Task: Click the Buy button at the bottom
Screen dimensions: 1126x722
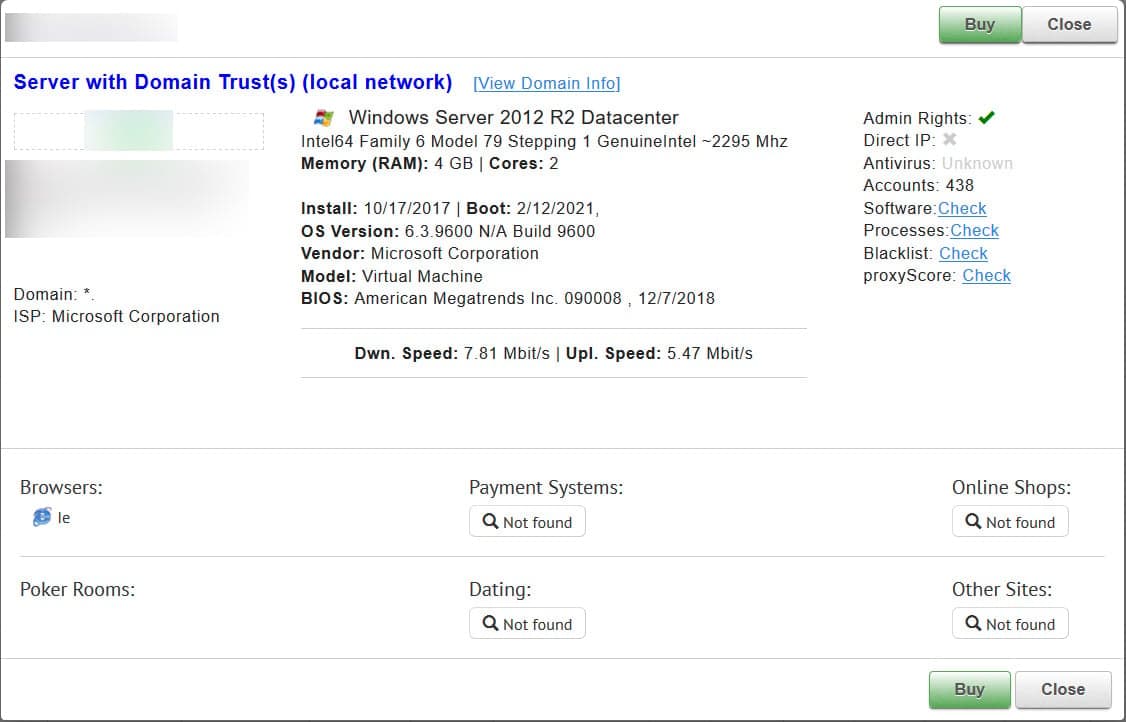Action: pos(969,689)
